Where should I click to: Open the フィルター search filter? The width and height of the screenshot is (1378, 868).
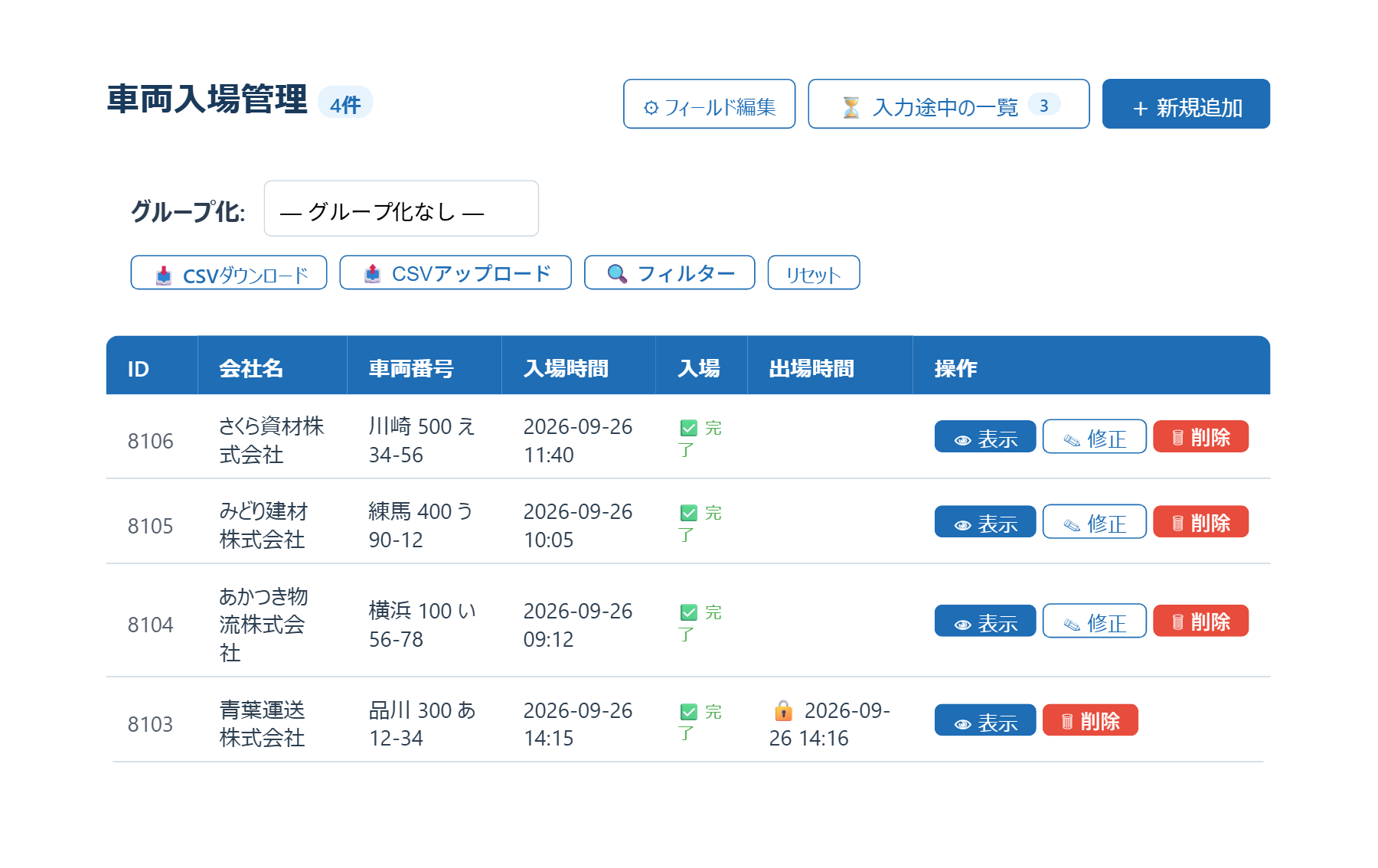669,272
